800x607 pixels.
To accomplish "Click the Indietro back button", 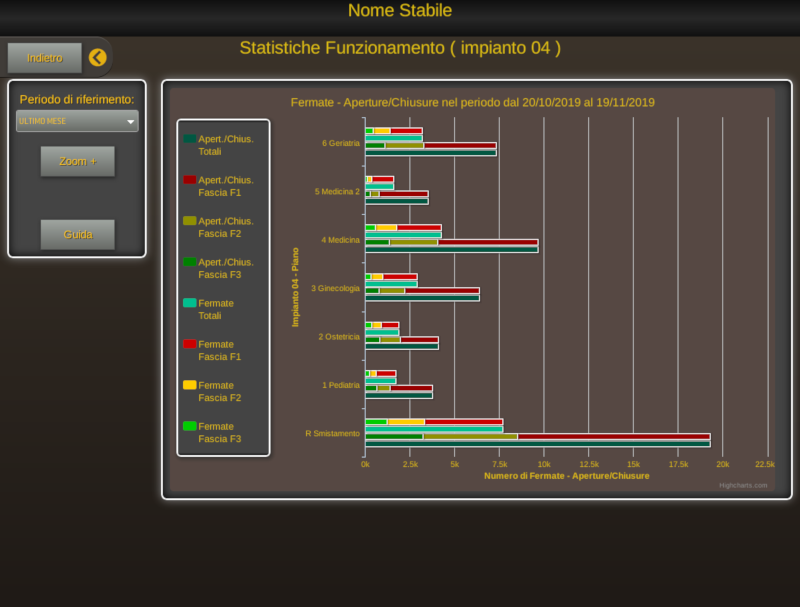I will coord(44,58).
